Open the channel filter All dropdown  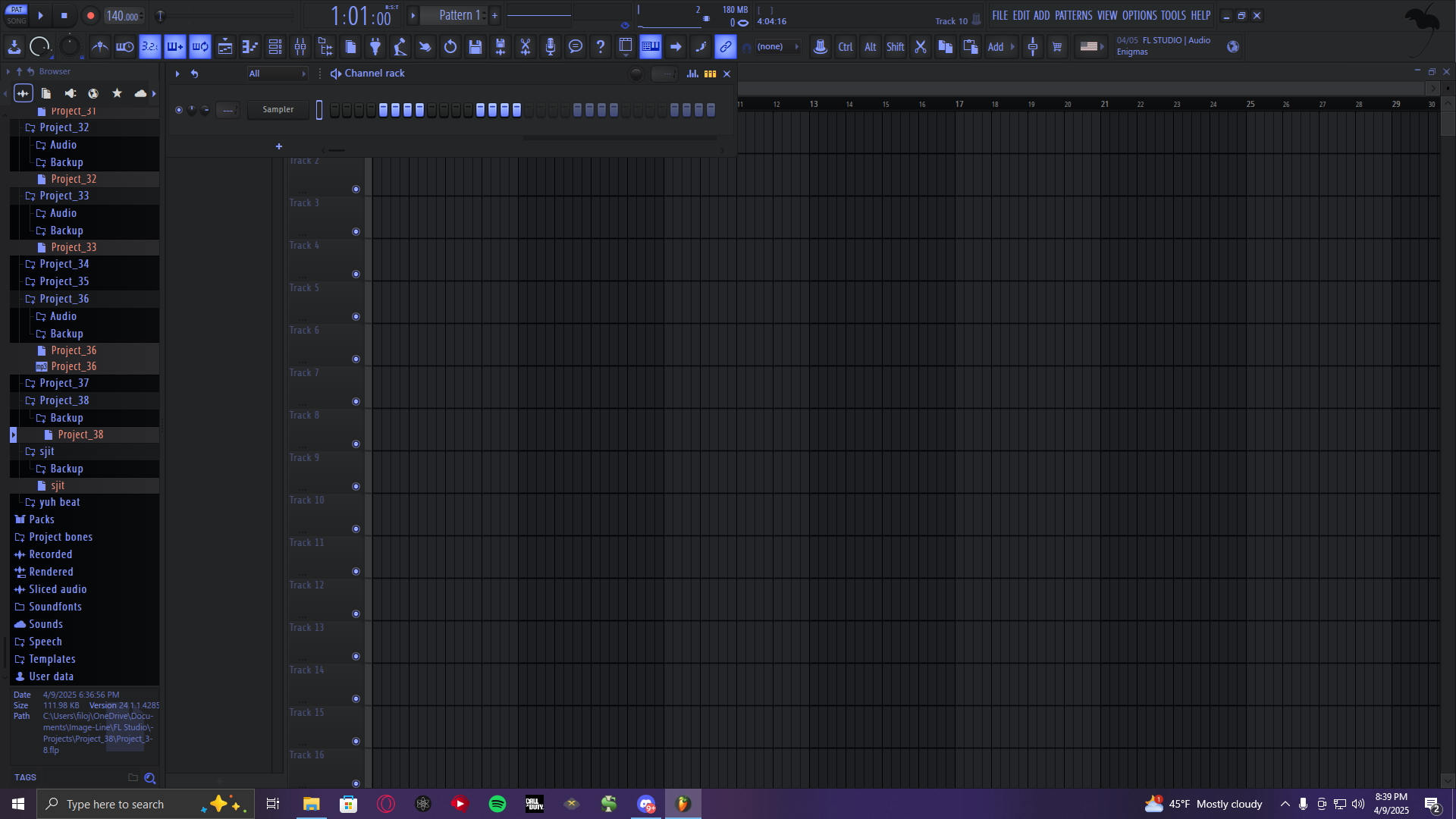pyautogui.click(x=278, y=74)
